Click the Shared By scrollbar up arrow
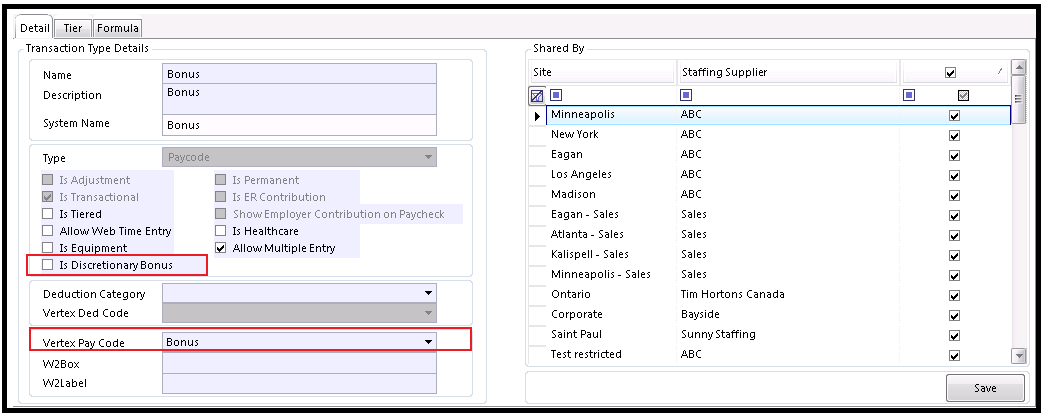Image resolution: width=1045 pixels, height=415 pixels. (1018, 67)
